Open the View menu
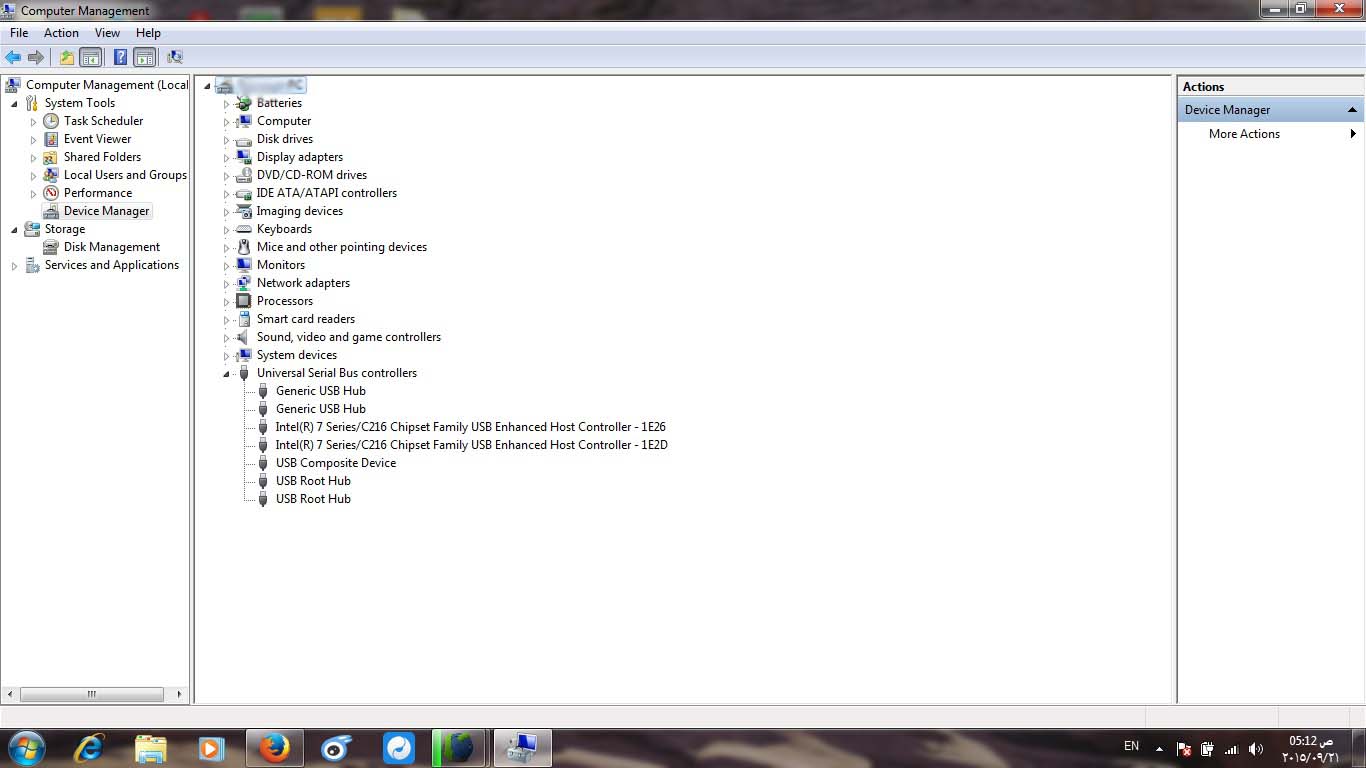Screen dimensions: 1366x768 [107, 33]
